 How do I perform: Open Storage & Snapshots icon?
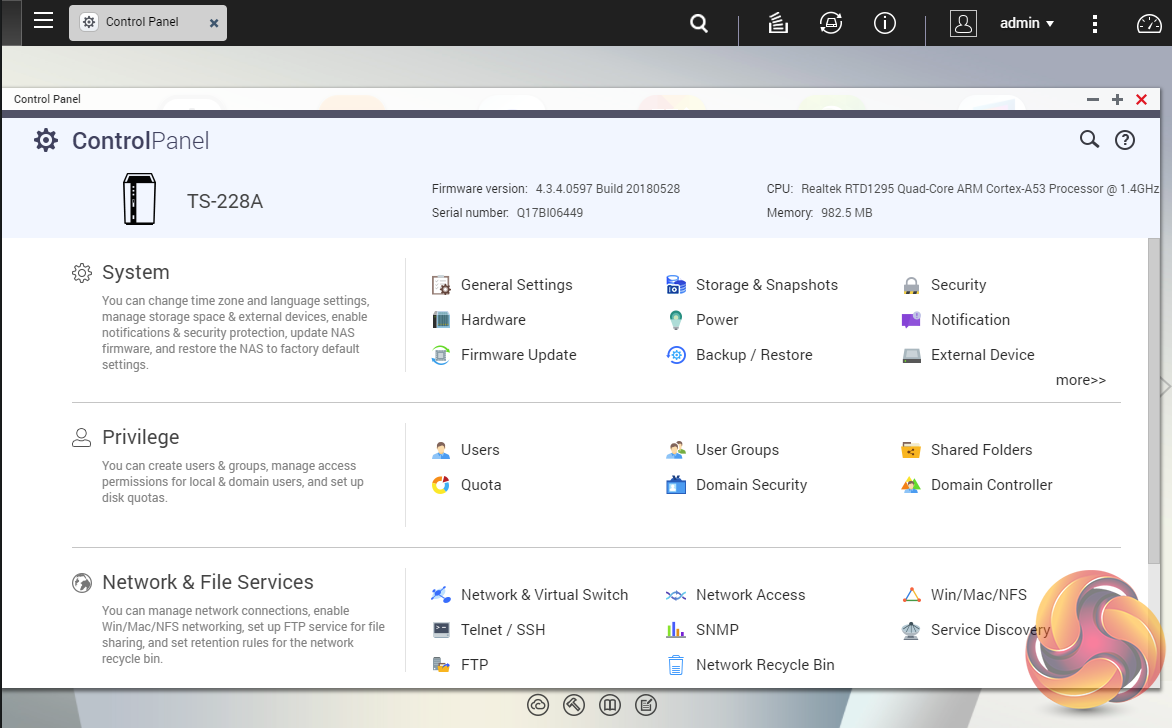point(676,286)
